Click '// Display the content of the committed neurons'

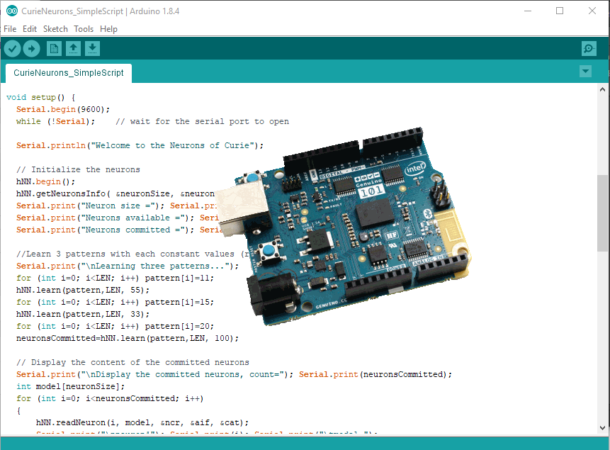(133, 362)
